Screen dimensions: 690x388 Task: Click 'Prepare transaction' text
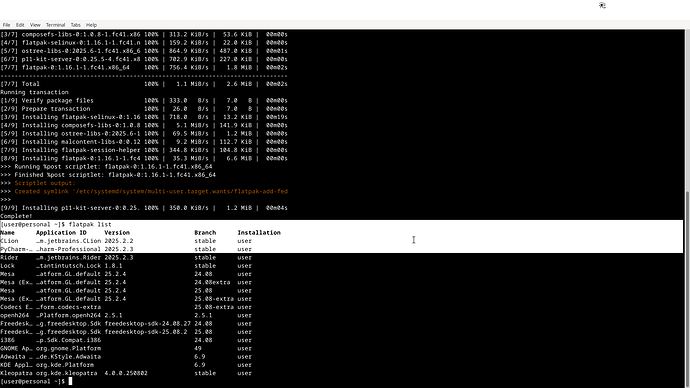pyautogui.click(x=56, y=109)
